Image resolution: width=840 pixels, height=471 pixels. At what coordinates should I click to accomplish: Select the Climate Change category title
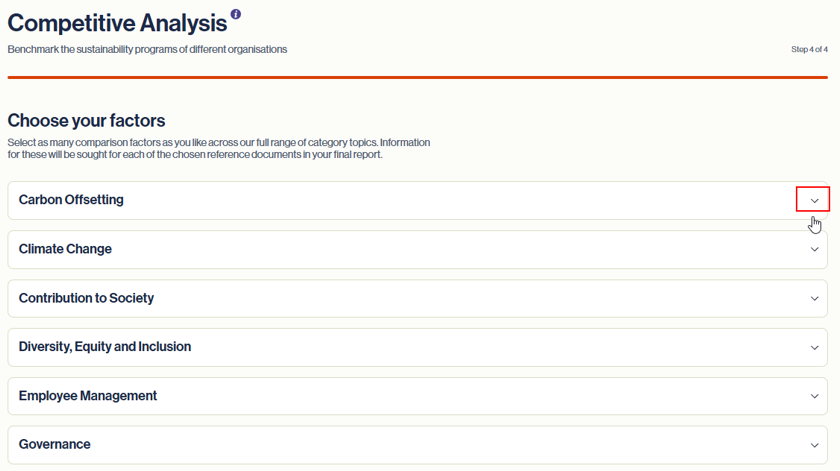click(65, 249)
